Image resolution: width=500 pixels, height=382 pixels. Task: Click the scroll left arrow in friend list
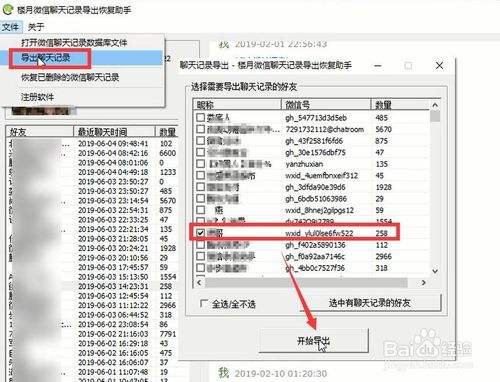point(199,283)
